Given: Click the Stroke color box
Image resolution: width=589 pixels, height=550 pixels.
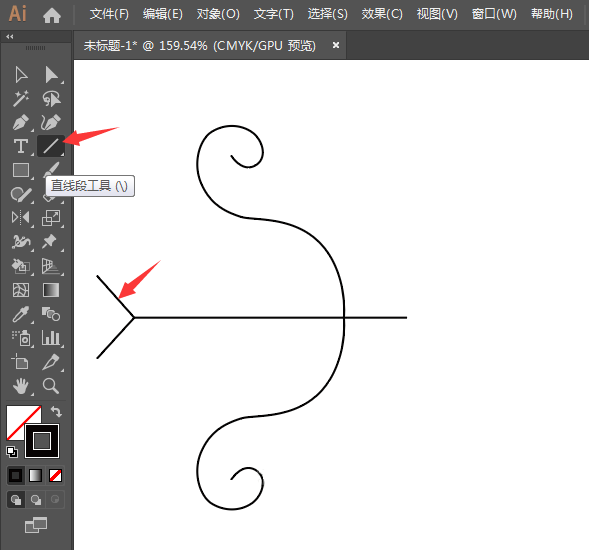Looking at the screenshot, I should [x=42, y=441].
